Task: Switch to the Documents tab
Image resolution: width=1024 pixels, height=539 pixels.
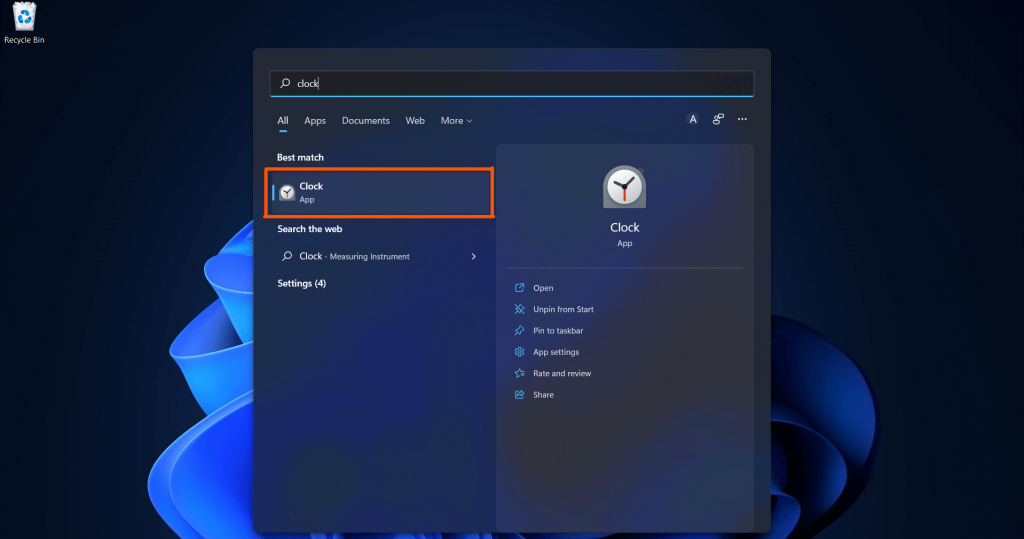Action: coord(366,121)
